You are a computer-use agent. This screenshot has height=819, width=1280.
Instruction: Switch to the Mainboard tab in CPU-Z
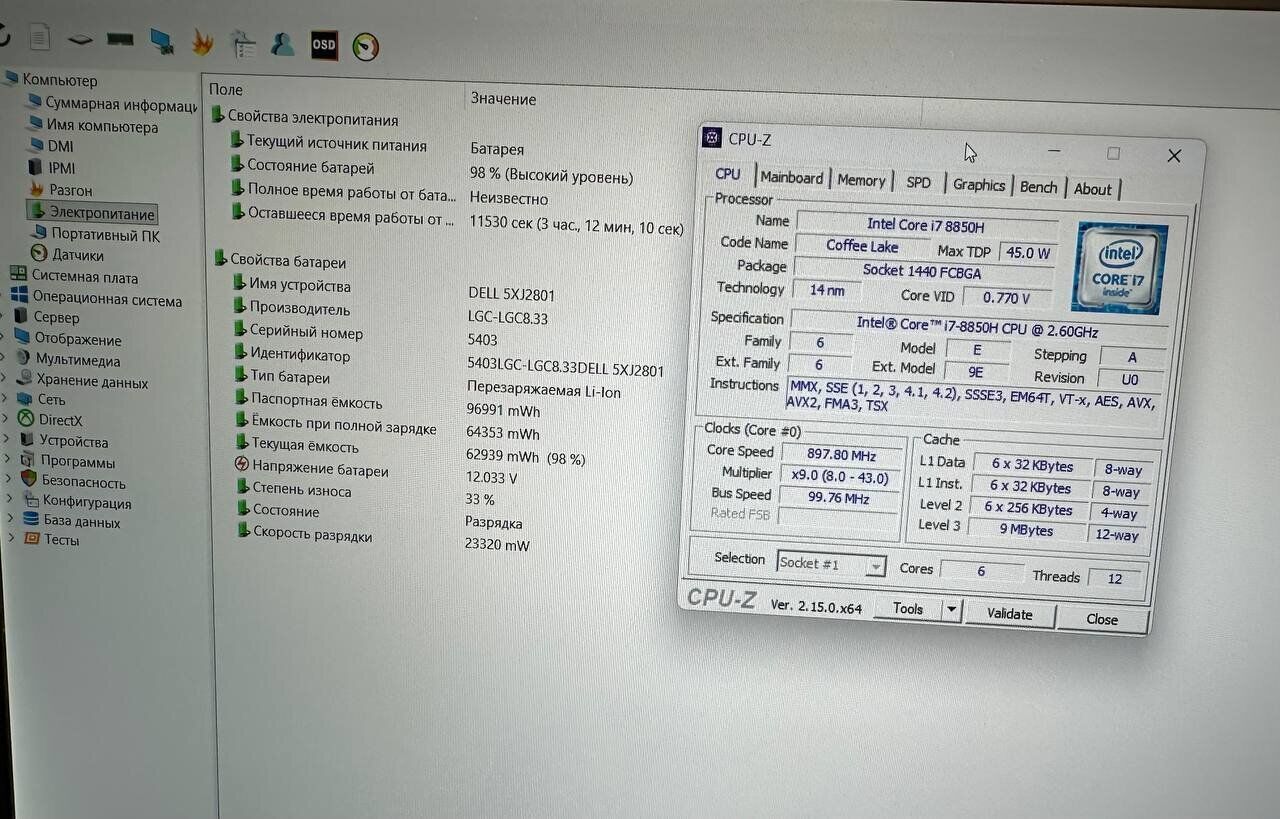[791, 178]
